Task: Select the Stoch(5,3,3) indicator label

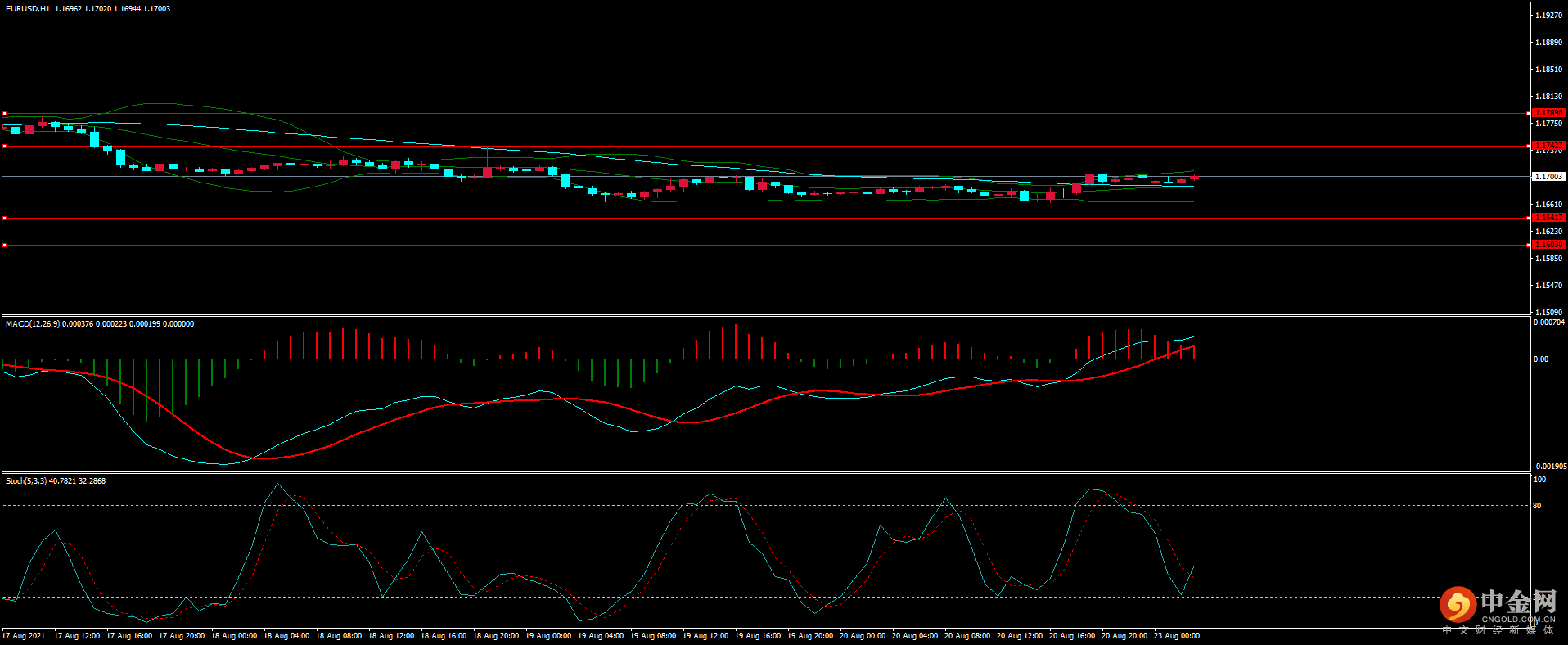Action: (26, 481)
